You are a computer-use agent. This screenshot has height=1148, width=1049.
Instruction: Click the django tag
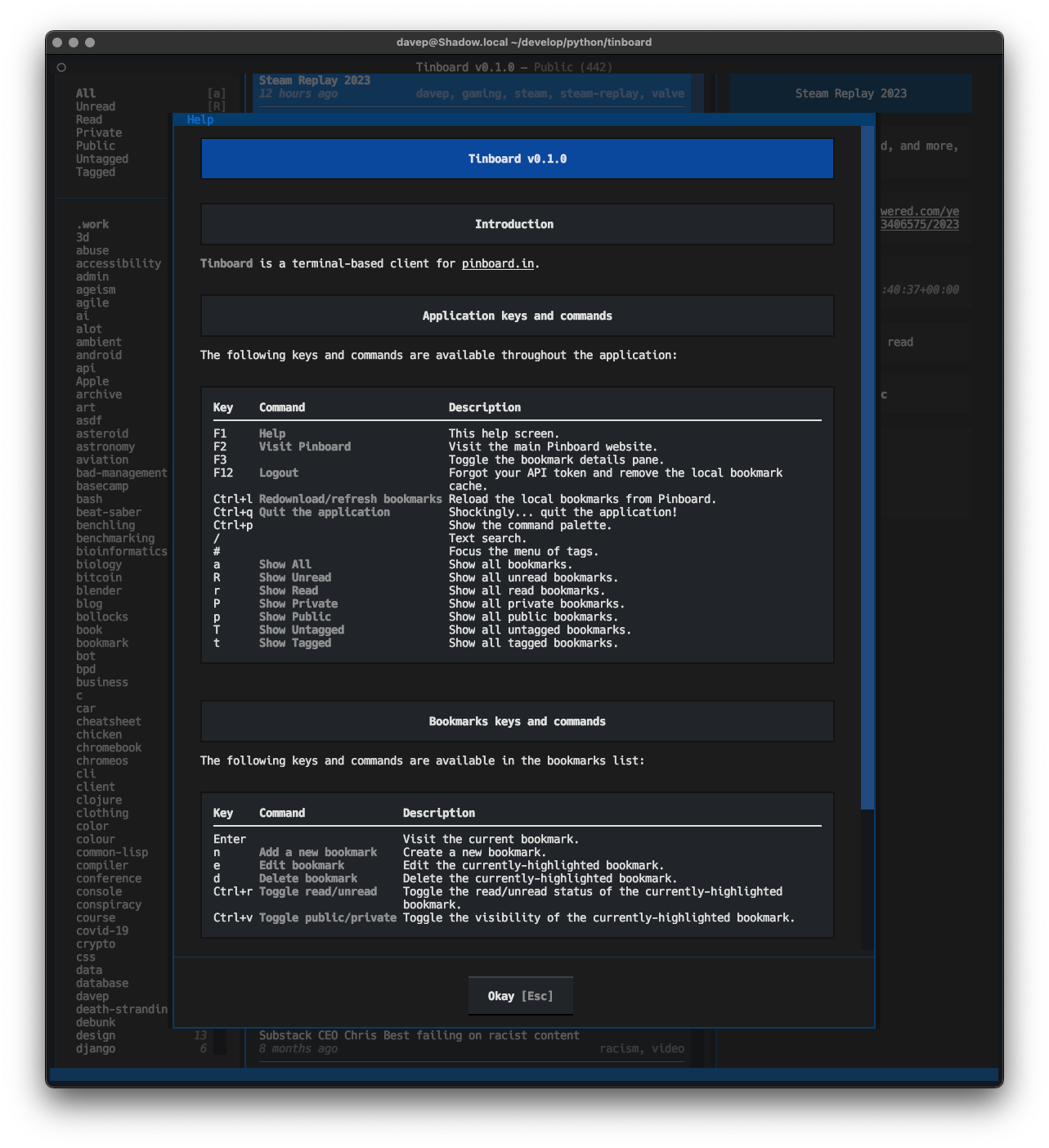tap(96, 1048)
